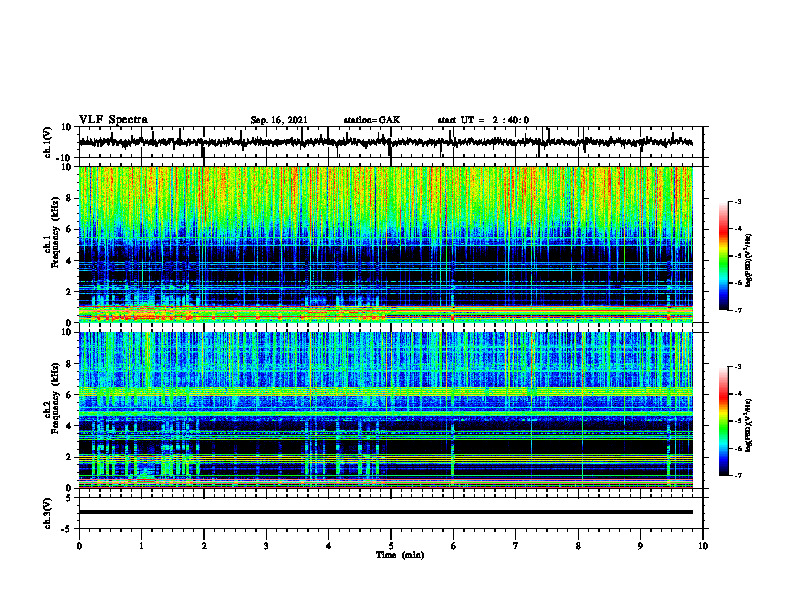
Task: Click the "4" kHz tick on ch.1 axis
Action: (x=69, y=261)
